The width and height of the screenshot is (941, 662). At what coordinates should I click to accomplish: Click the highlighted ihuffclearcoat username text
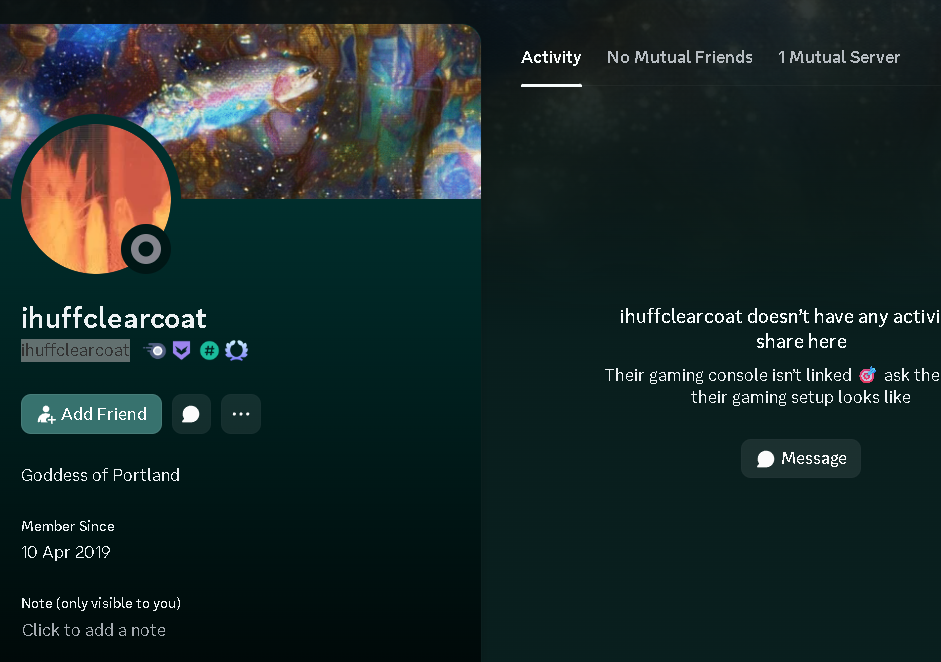75,351
